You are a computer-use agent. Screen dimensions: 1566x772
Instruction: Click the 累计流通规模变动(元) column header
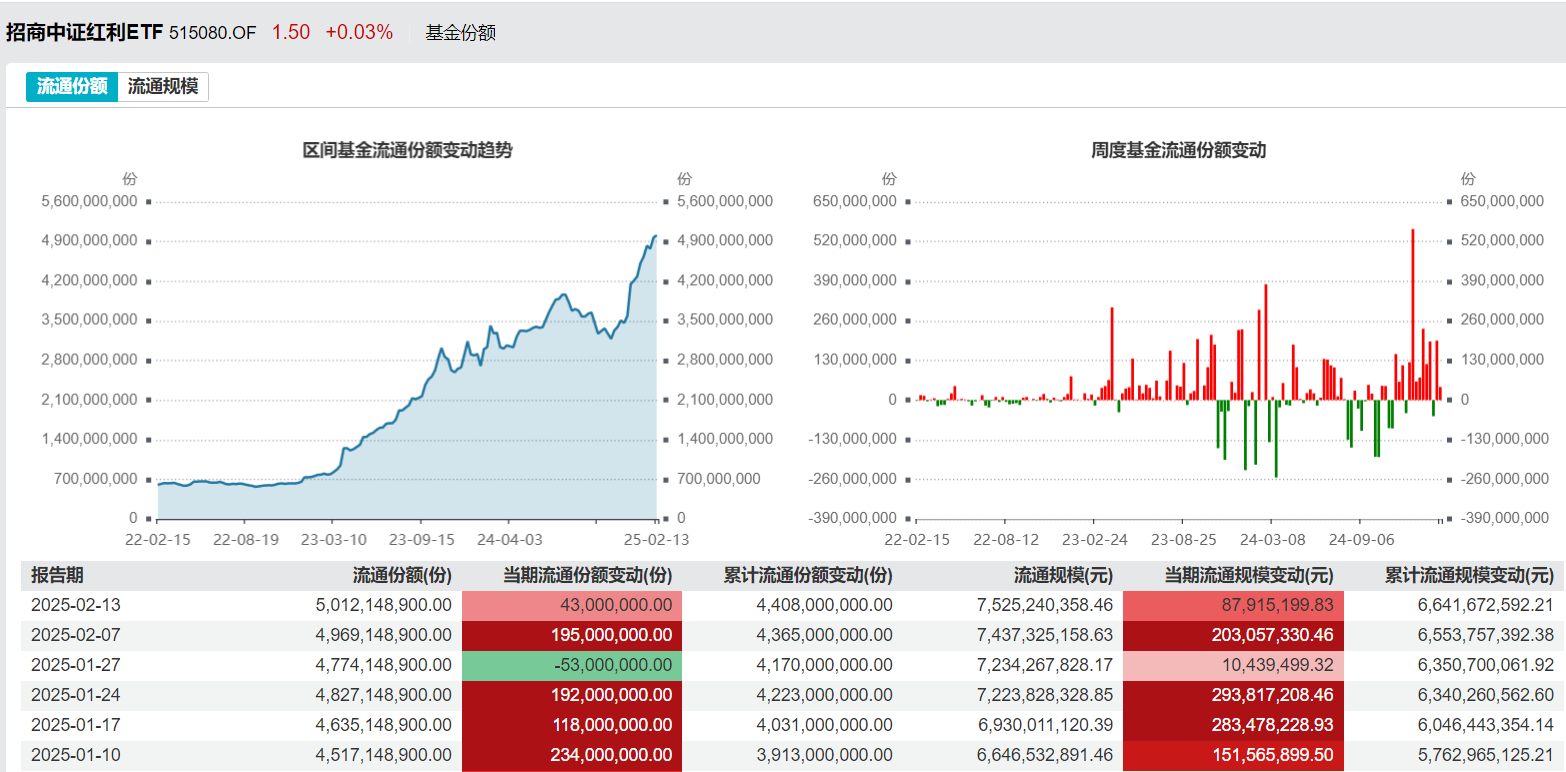tap(1469, 575)
